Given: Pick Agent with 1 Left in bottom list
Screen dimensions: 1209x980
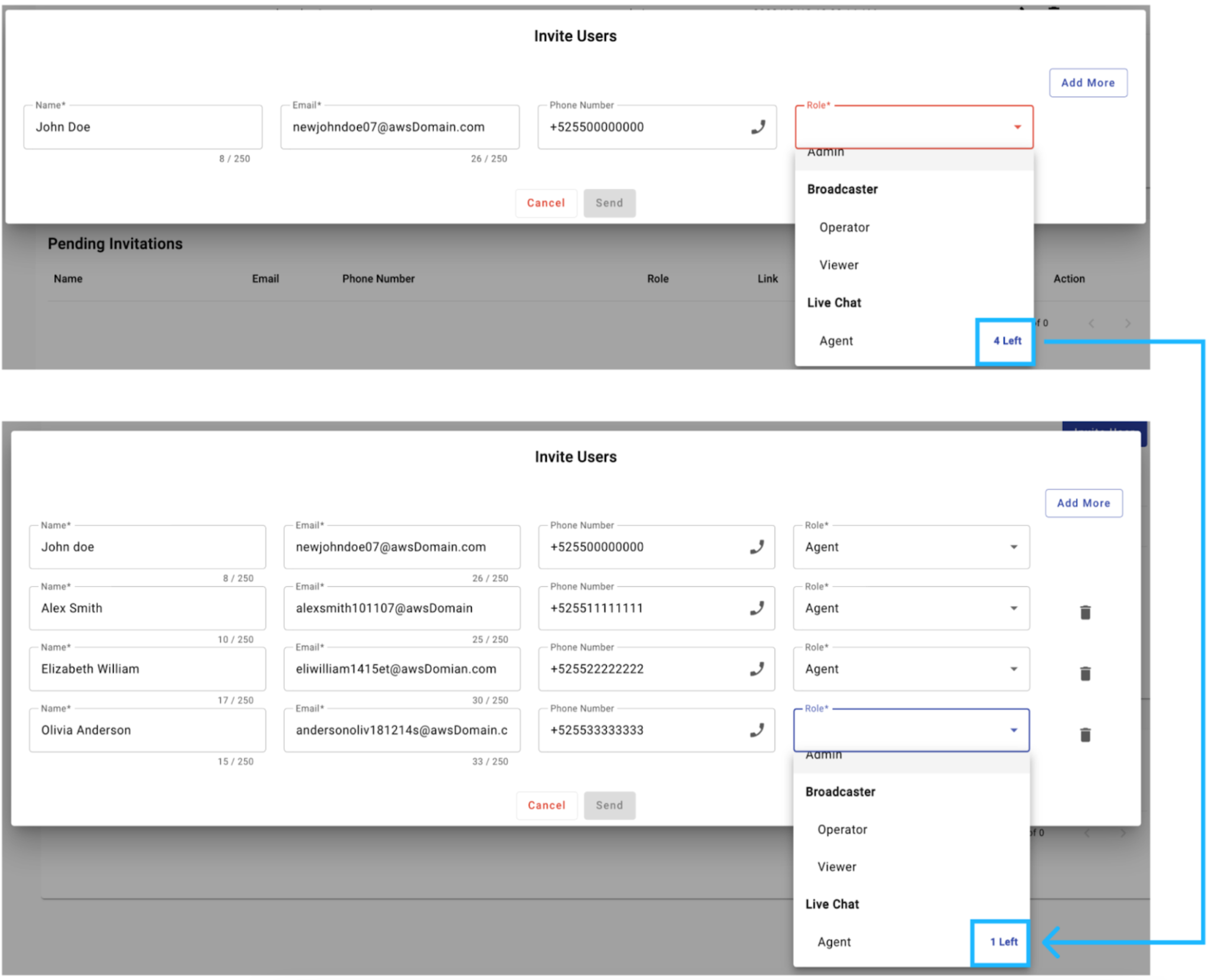Looking at the screenshot, I should coord(835,942).
